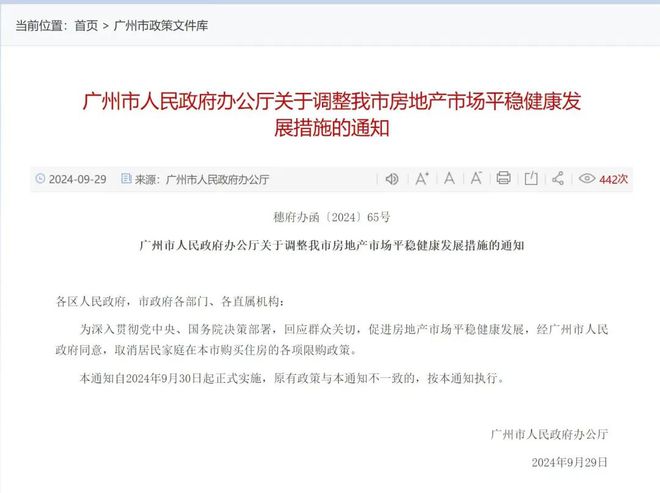Click the 首页 breadcrumb link
660x493 pixels.
[86, 26]
